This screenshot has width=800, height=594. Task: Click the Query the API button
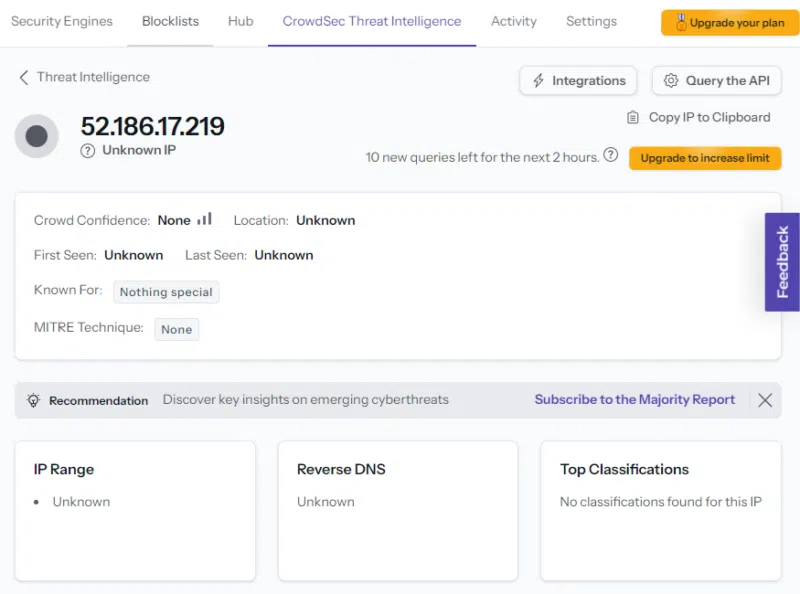[x=716, y=81]
